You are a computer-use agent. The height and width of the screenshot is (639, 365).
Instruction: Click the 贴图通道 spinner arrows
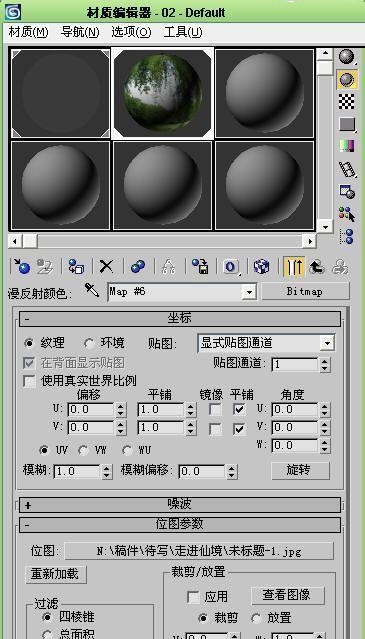(324, 365)
